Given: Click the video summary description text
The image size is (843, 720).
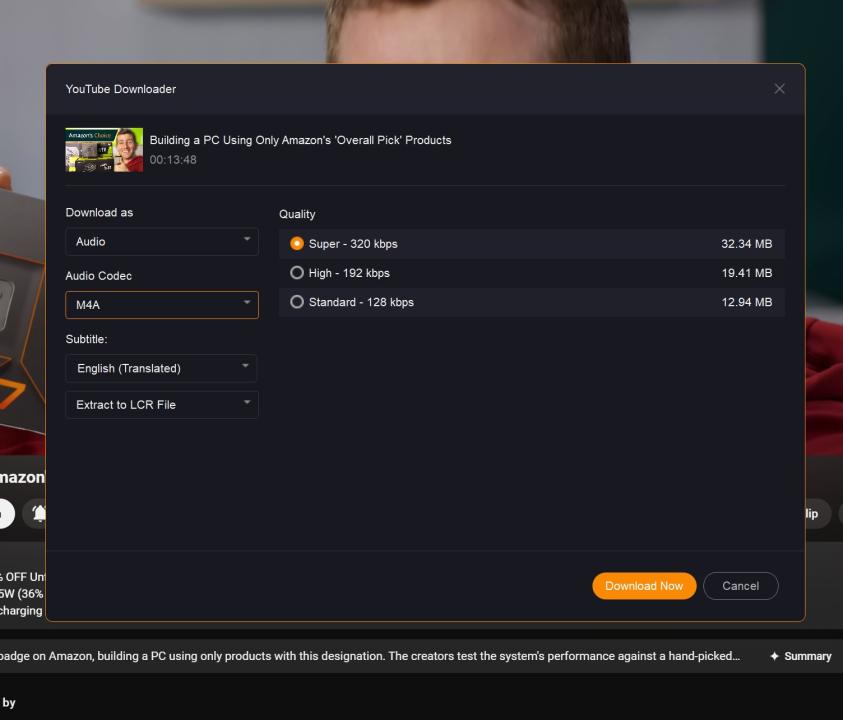Looking at the screenshot, I should [370, 656].
